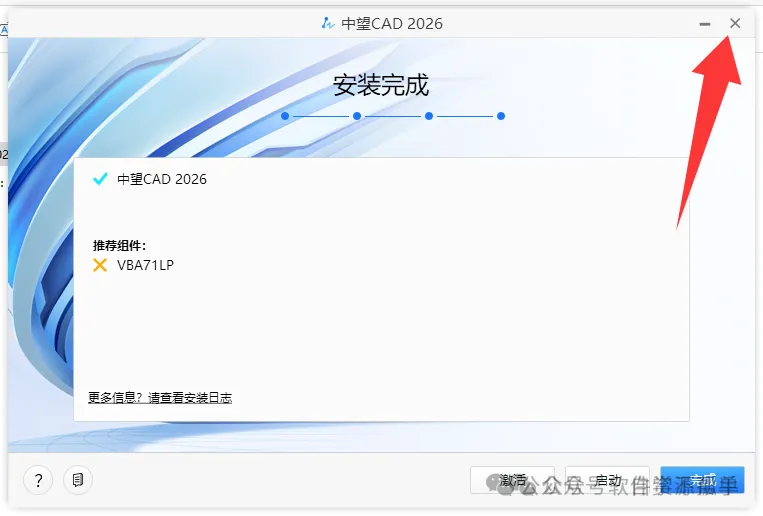
Task: Minimize the 中望CAD 2026 installer window
Action: 705,24
